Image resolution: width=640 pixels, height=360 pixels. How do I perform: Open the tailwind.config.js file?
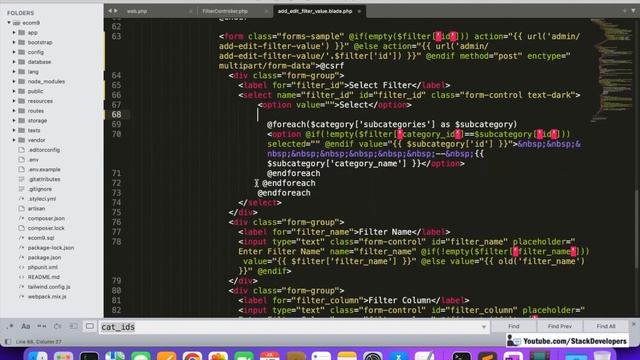(x=49, y=287)
